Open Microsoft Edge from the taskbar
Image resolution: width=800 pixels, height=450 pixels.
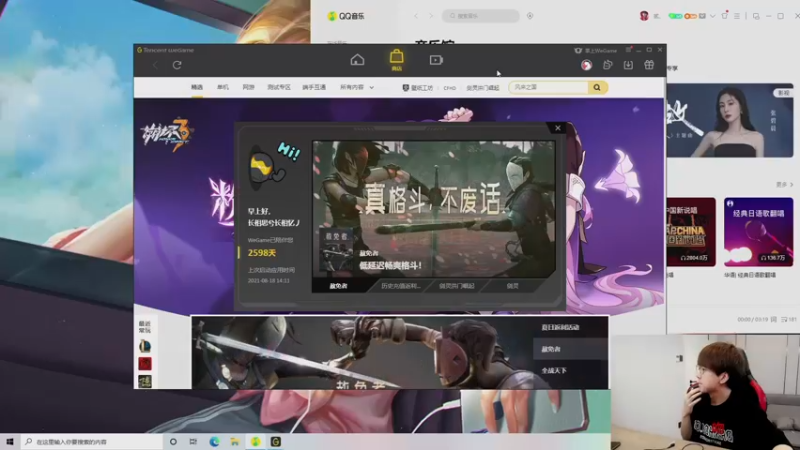point(214,442)
